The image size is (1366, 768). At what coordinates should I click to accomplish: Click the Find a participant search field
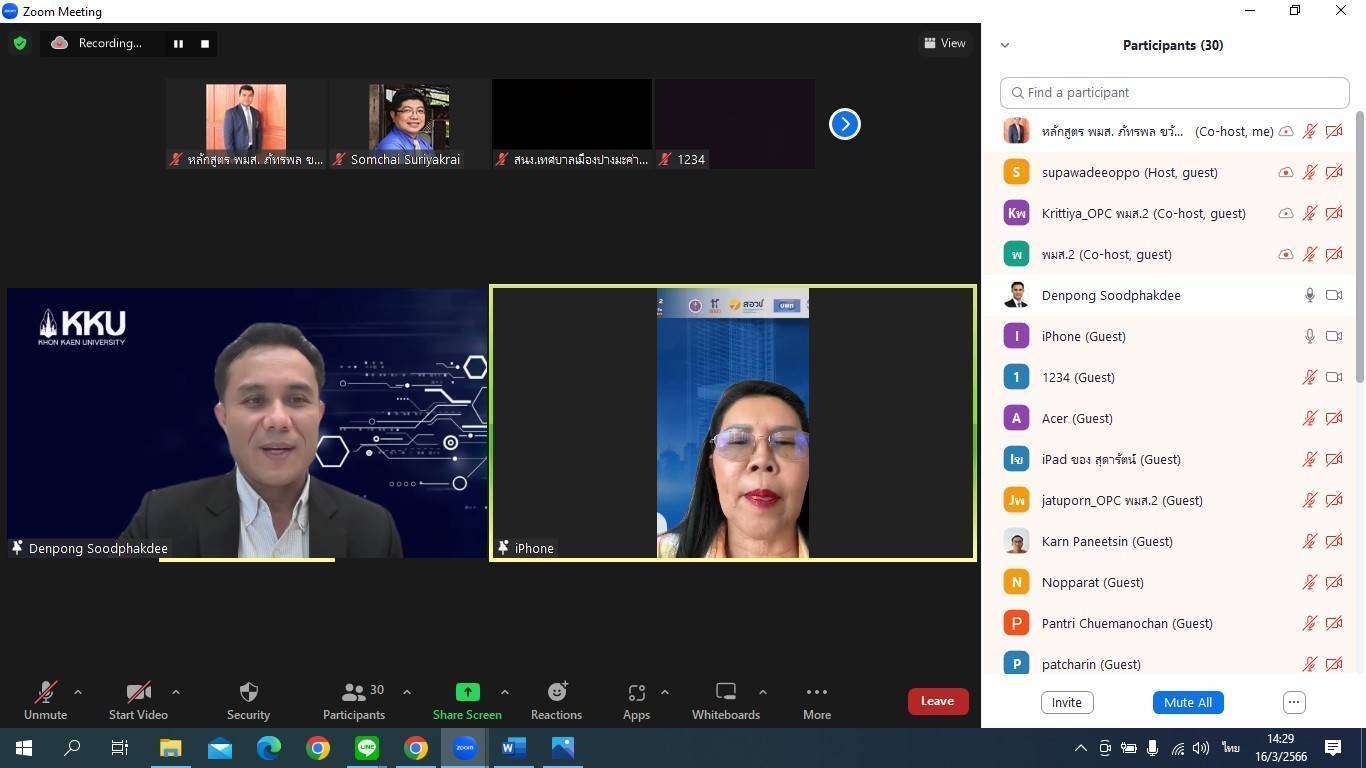pyautogui.click(x=1175, y=92)
